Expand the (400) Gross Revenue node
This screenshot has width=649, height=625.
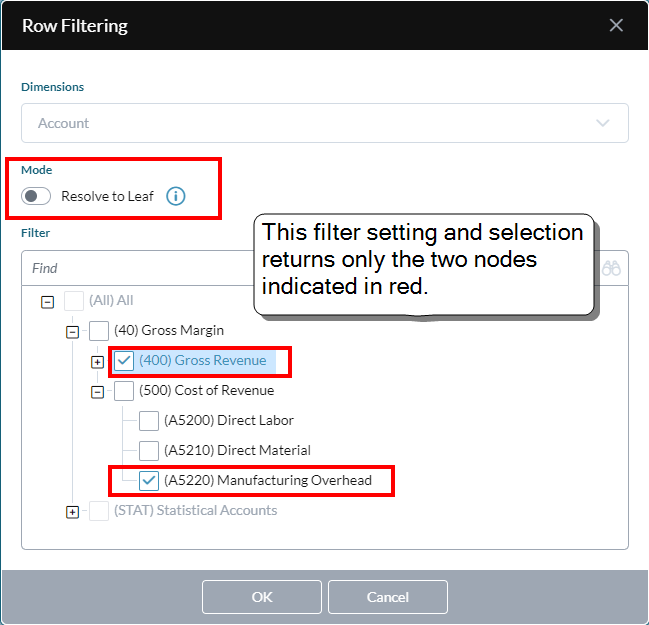(x=97, y=362)
